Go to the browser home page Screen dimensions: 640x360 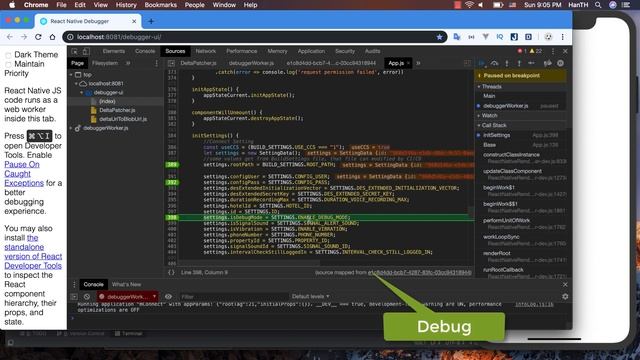click(52, 37)
